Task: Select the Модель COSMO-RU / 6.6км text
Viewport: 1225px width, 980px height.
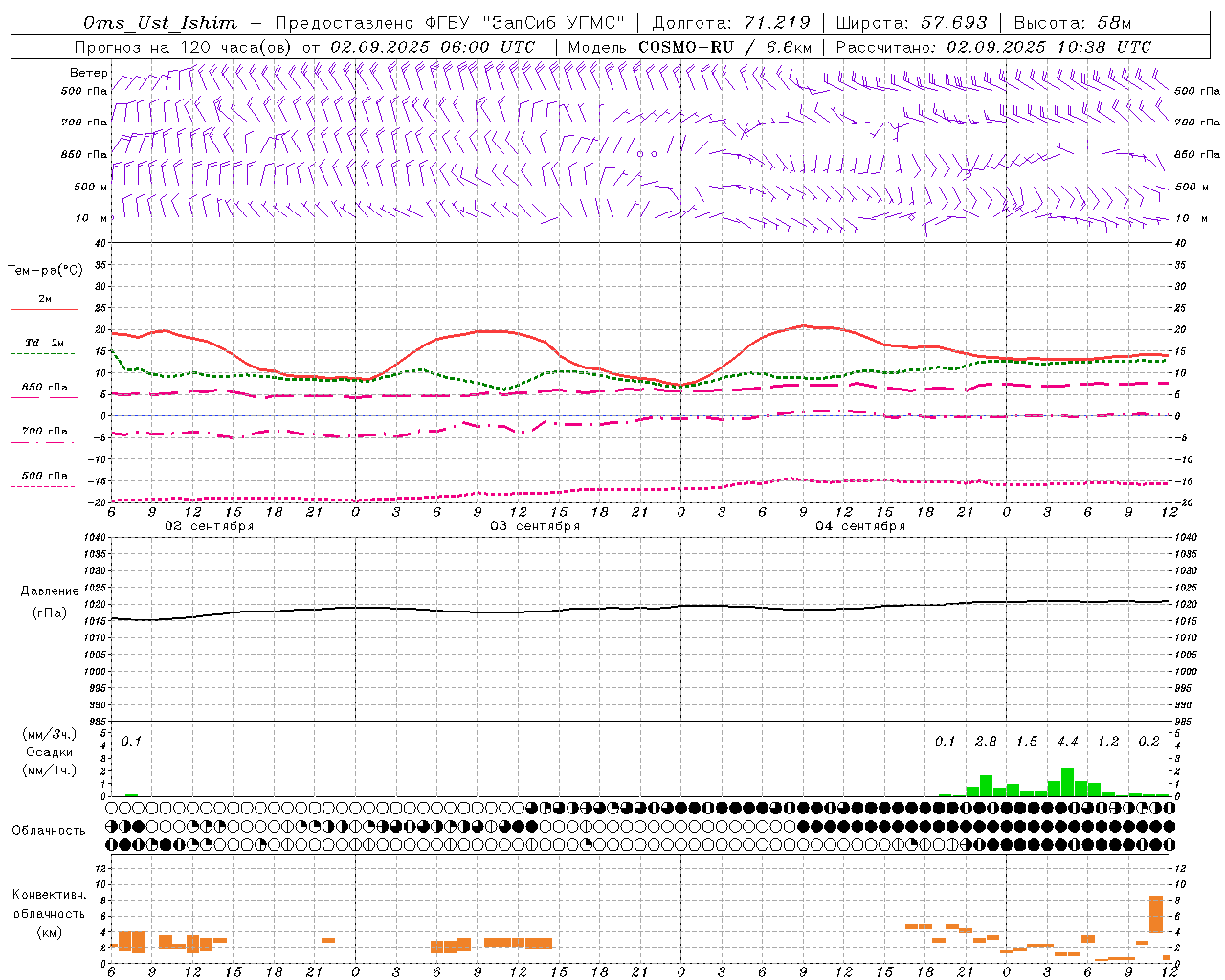Action: pyautogui.click(x=690, y=47)
